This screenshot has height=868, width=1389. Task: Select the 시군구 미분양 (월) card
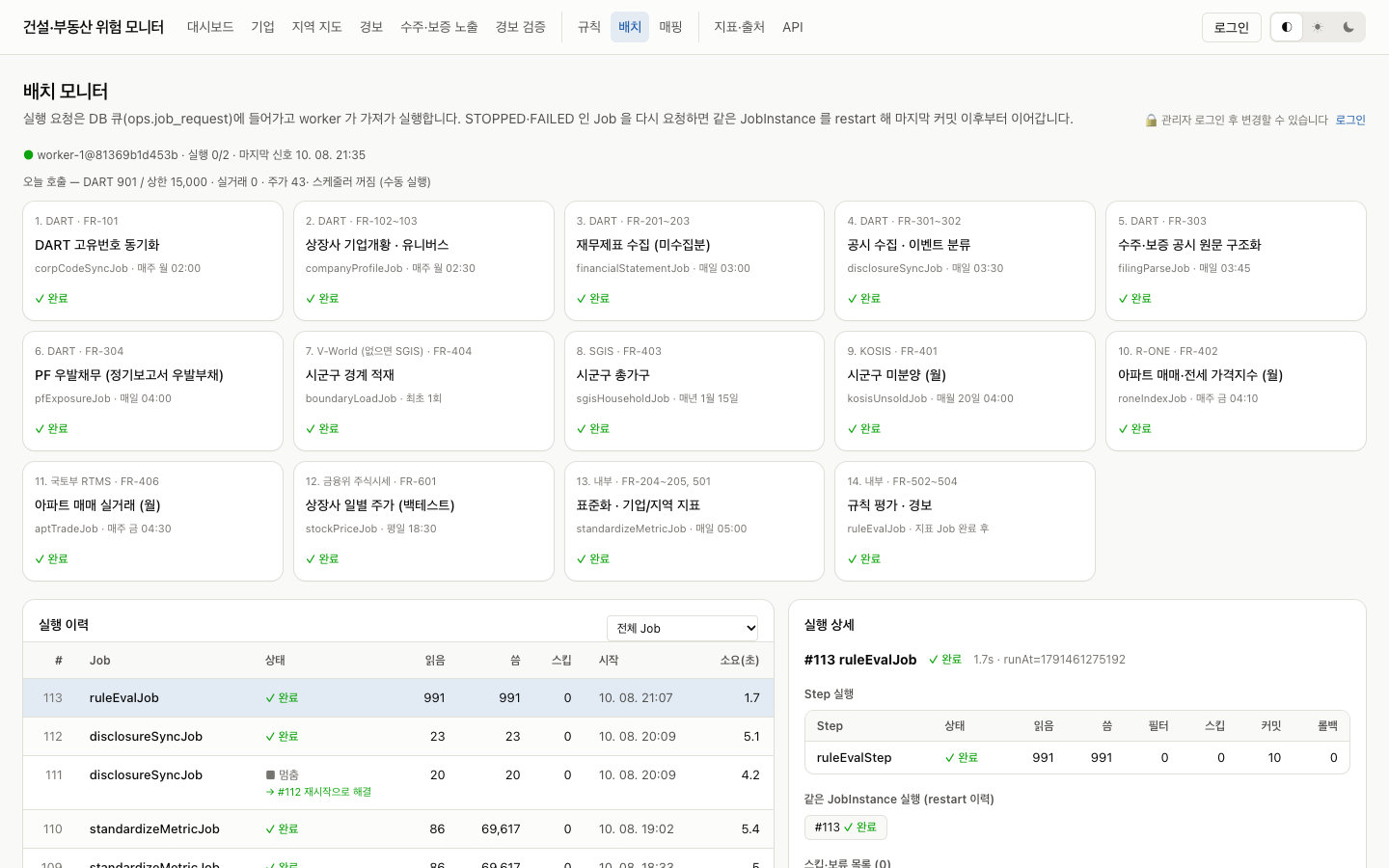[x=965, y=391]
